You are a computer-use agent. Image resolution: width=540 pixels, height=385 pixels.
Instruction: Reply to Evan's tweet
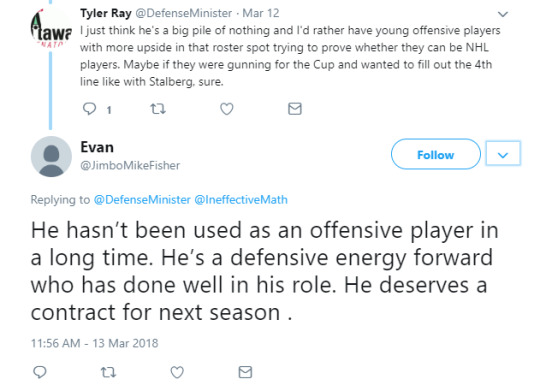click(x=40, y=372)
